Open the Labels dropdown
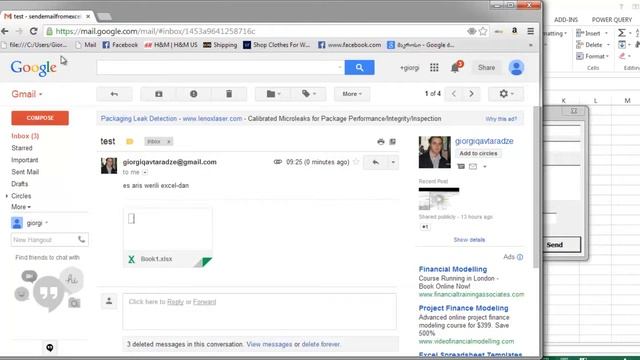Viewport: 640px width, 360px height. [309, 94]
